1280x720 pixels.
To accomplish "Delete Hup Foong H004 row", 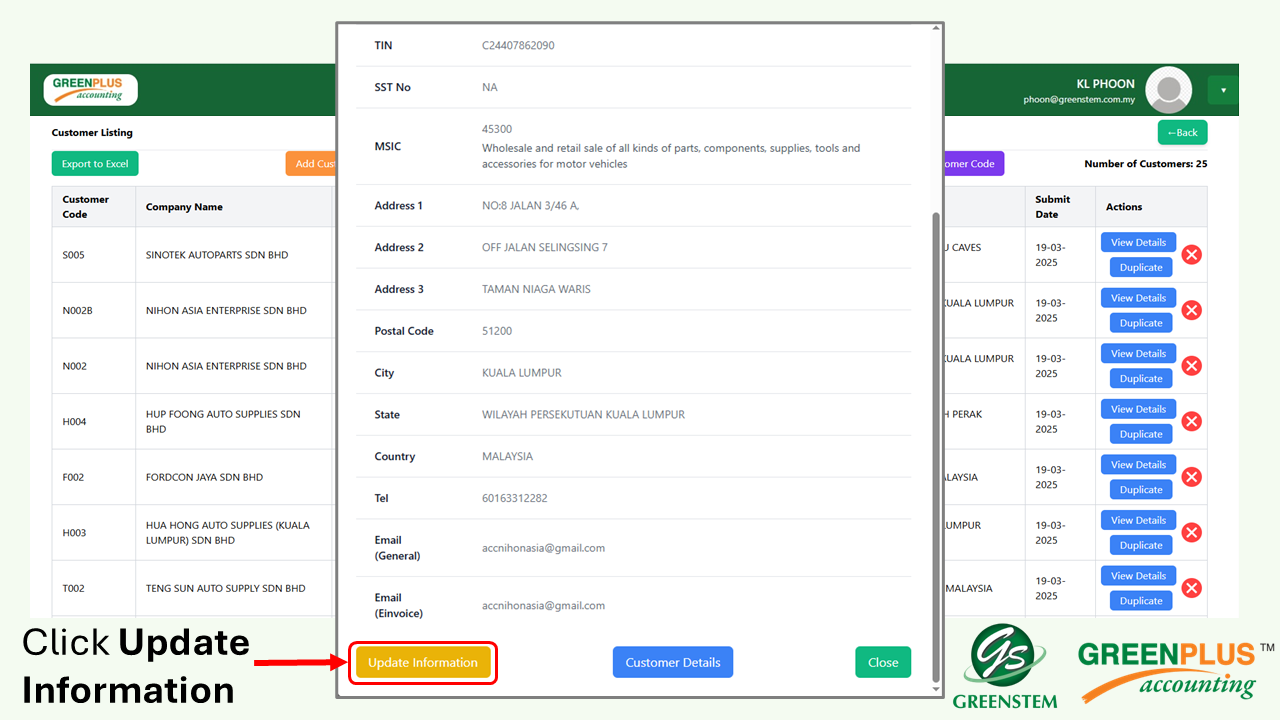I will [x=1191, y=421].
